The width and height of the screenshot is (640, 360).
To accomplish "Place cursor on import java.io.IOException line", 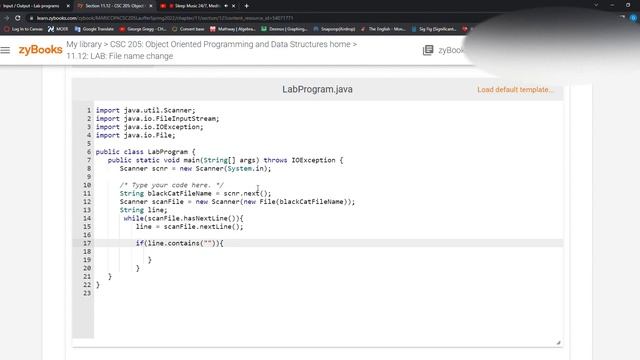I will 149,127.
